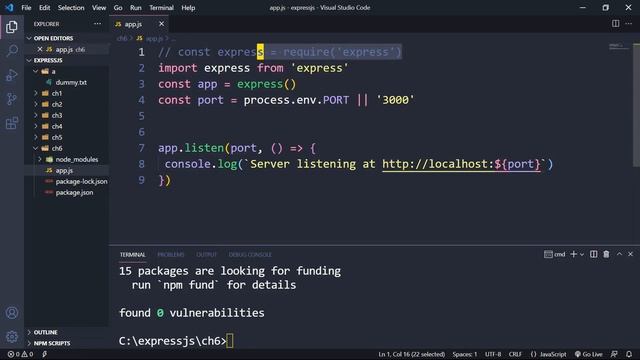Open dummy.txt file
The width and height of the screenshot is (640, 360).
coord(71,82)
